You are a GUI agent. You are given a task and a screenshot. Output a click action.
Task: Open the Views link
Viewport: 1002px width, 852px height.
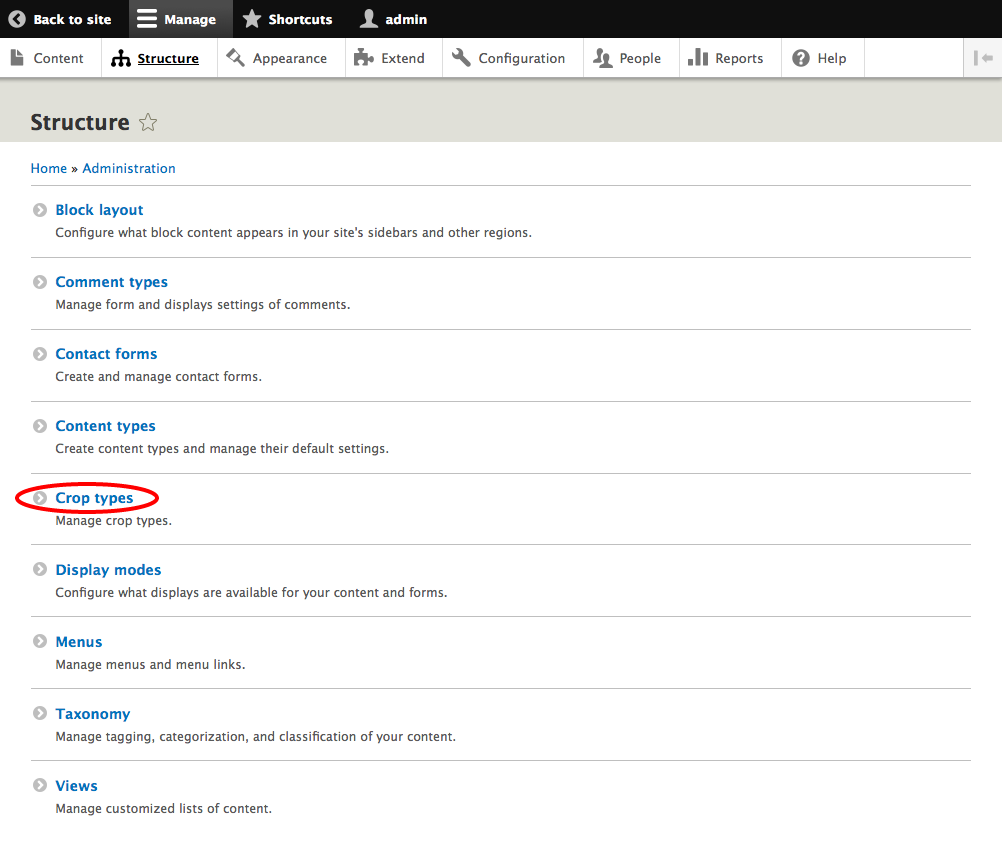(x=76, y=786)
